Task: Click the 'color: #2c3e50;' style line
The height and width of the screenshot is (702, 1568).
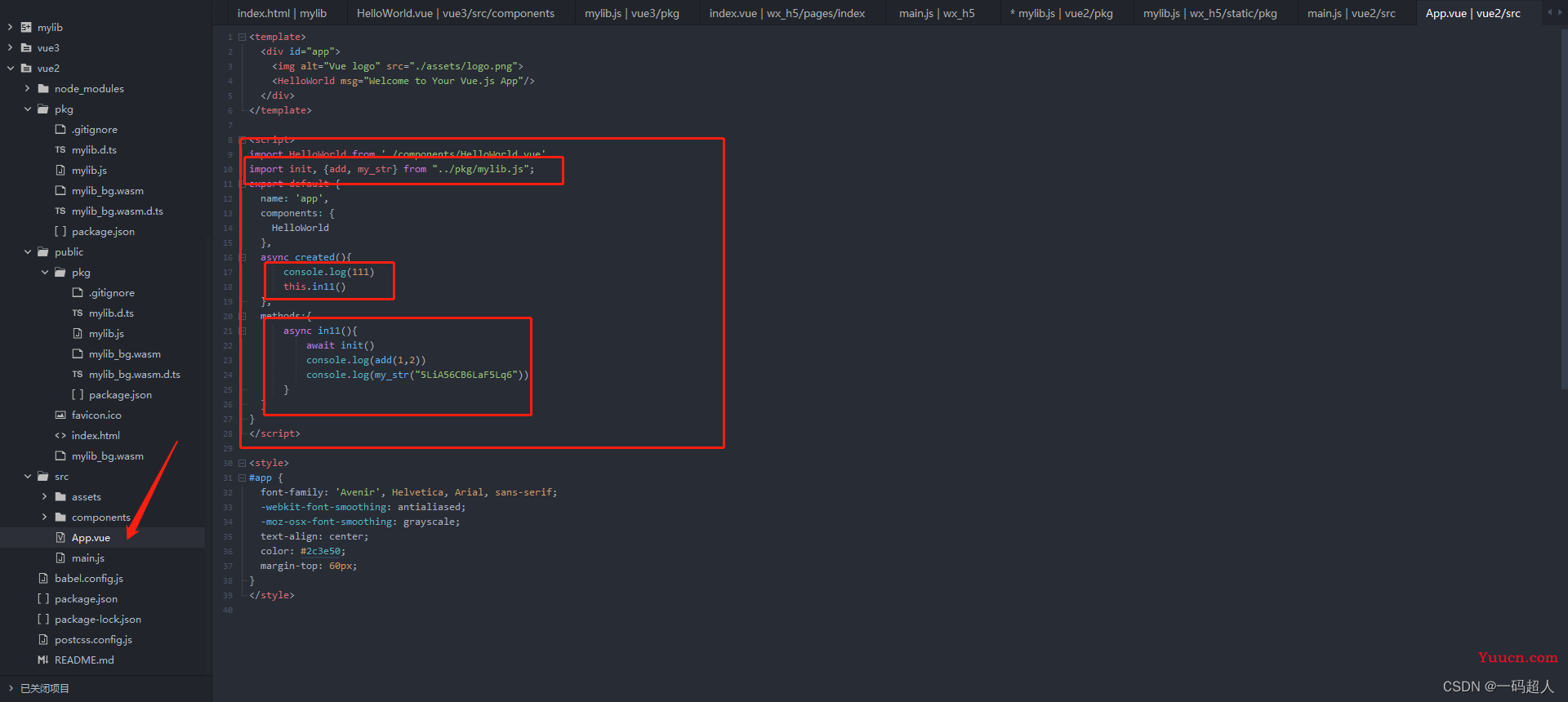Action: 303,551
